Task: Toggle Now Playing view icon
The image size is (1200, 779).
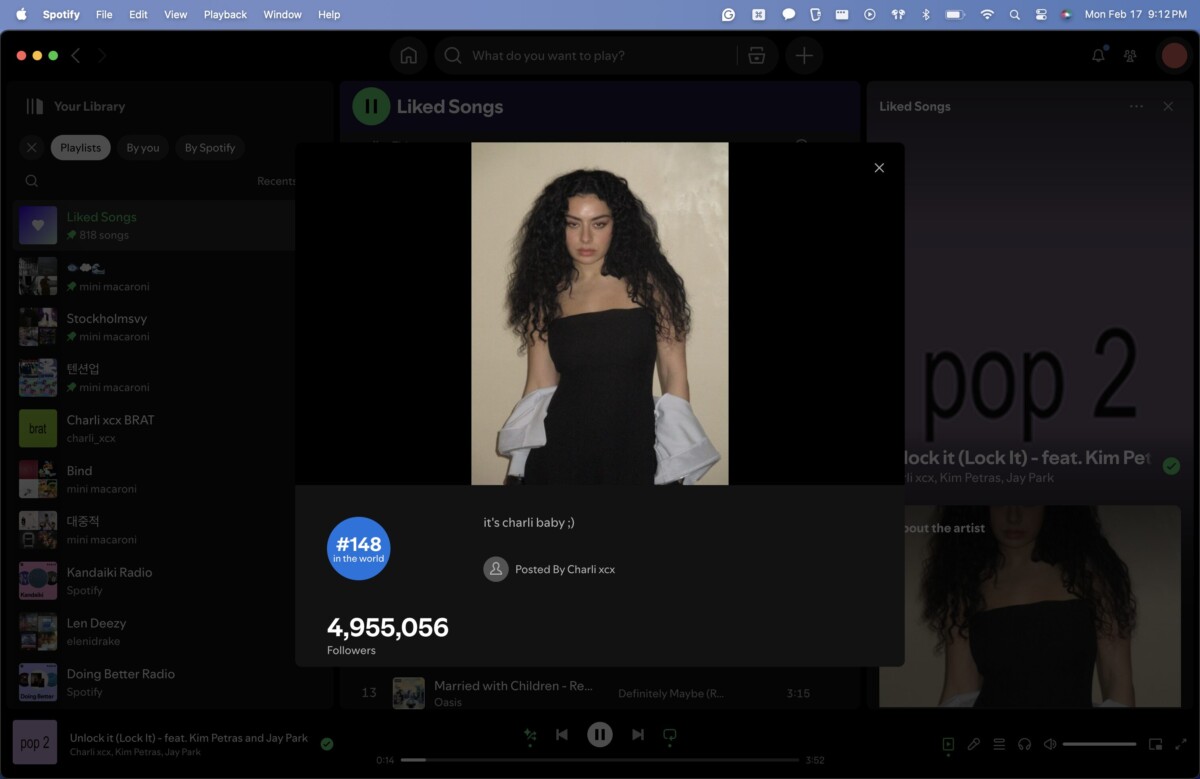Action: (x=948, y=744)
